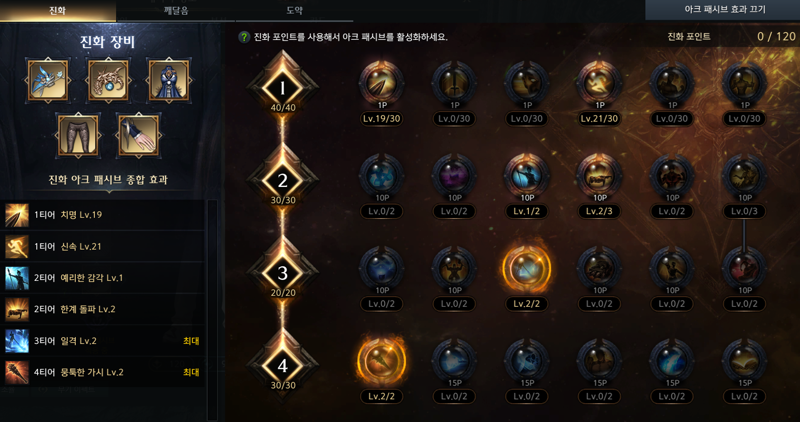Select the 3티어 일격 Lv.2 list entry
Screen dimensions: 800x422
click(103, 341)
